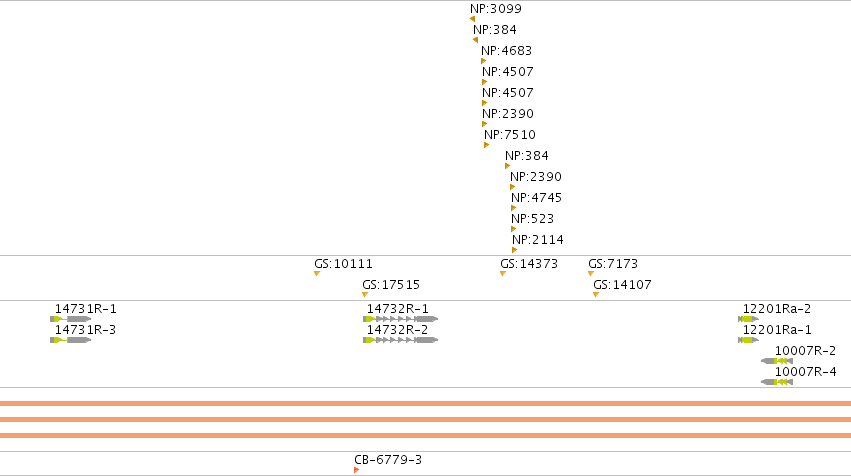The image size is (851, 476).
Task: Click the NP:3099 triangle marker
Action: pos(473,19)
